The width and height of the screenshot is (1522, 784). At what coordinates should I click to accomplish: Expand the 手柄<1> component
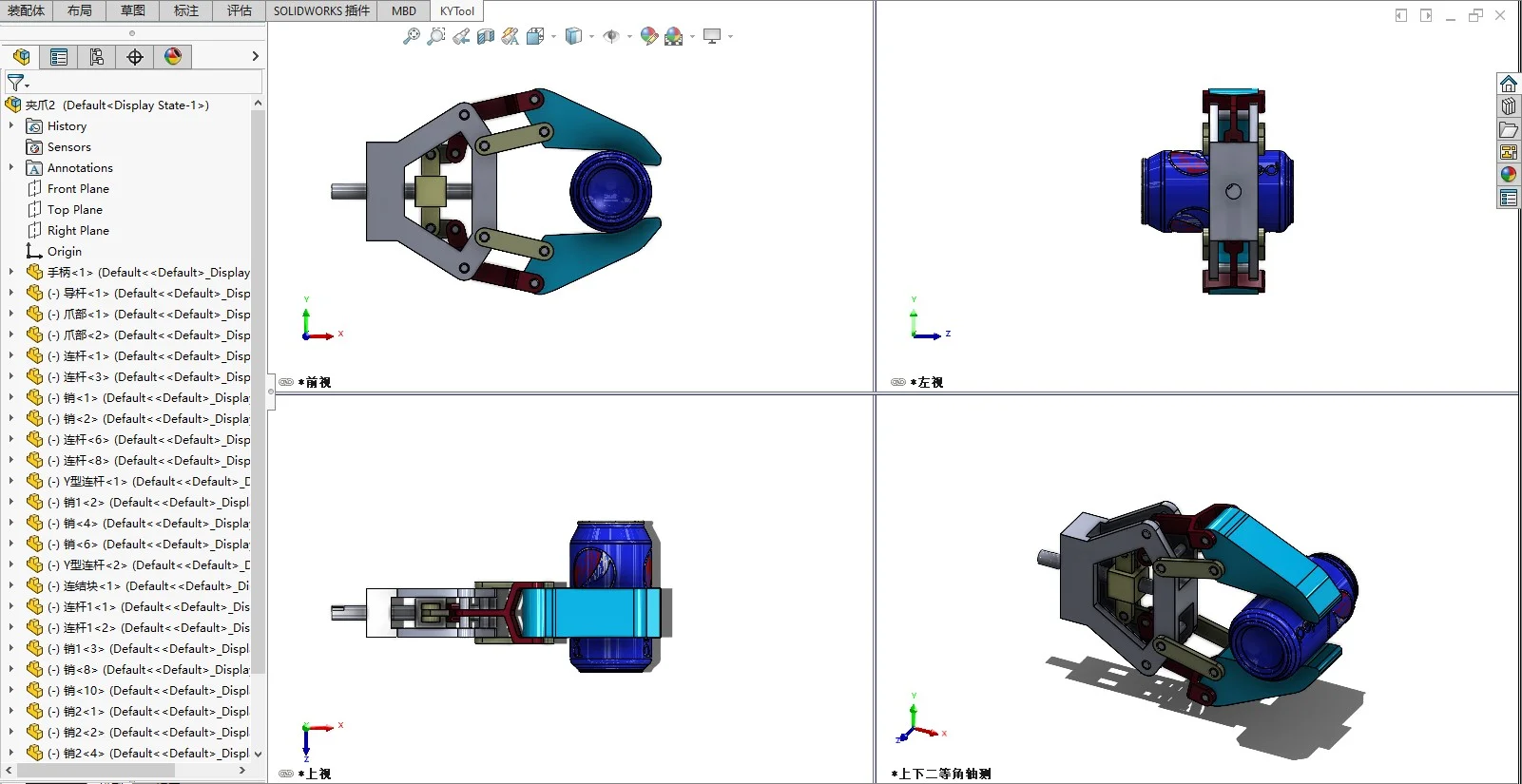[x=11, y=272]
